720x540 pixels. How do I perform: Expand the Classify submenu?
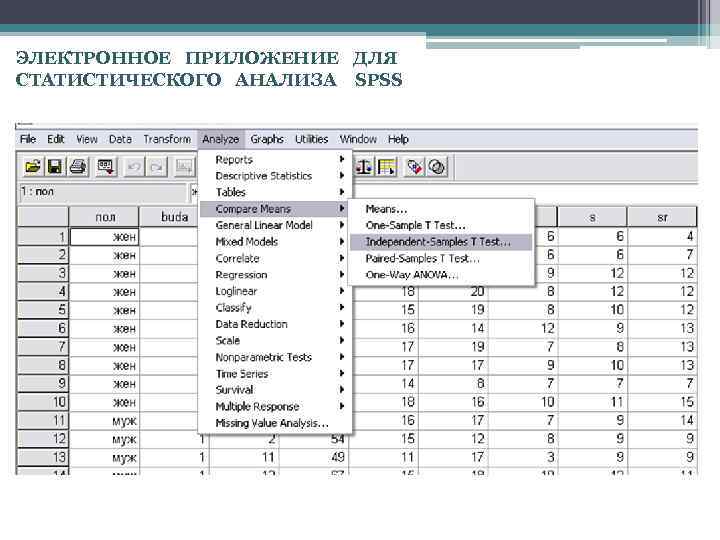tap(275, 308)
